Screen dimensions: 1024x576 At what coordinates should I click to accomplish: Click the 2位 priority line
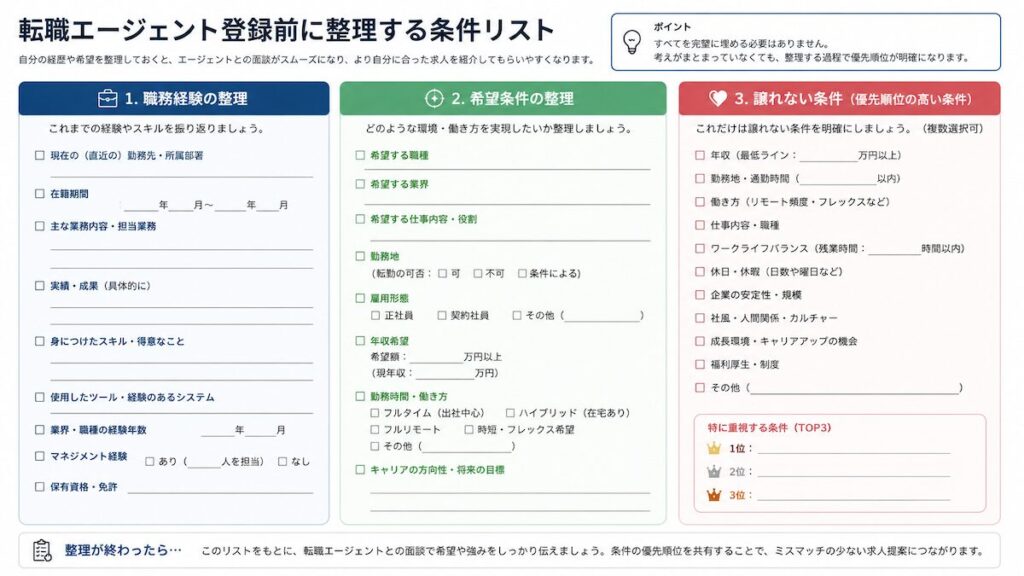click(x=854, y=472)
